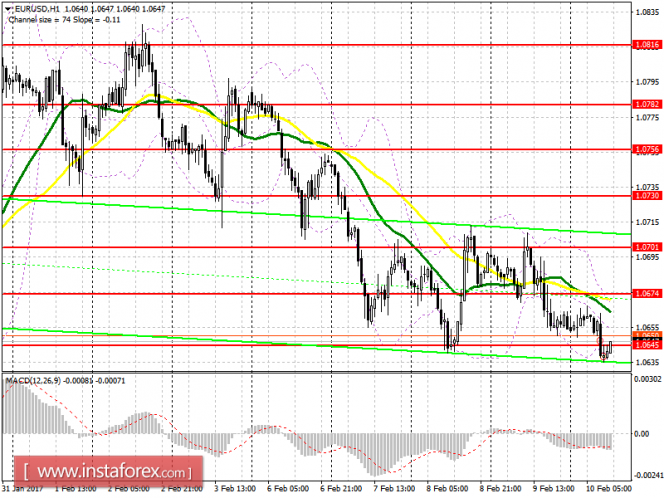Select the small red circle marker near latest candle
Image resolution: width=664 pixels, height=498 pixels.
tap(599, 340)
